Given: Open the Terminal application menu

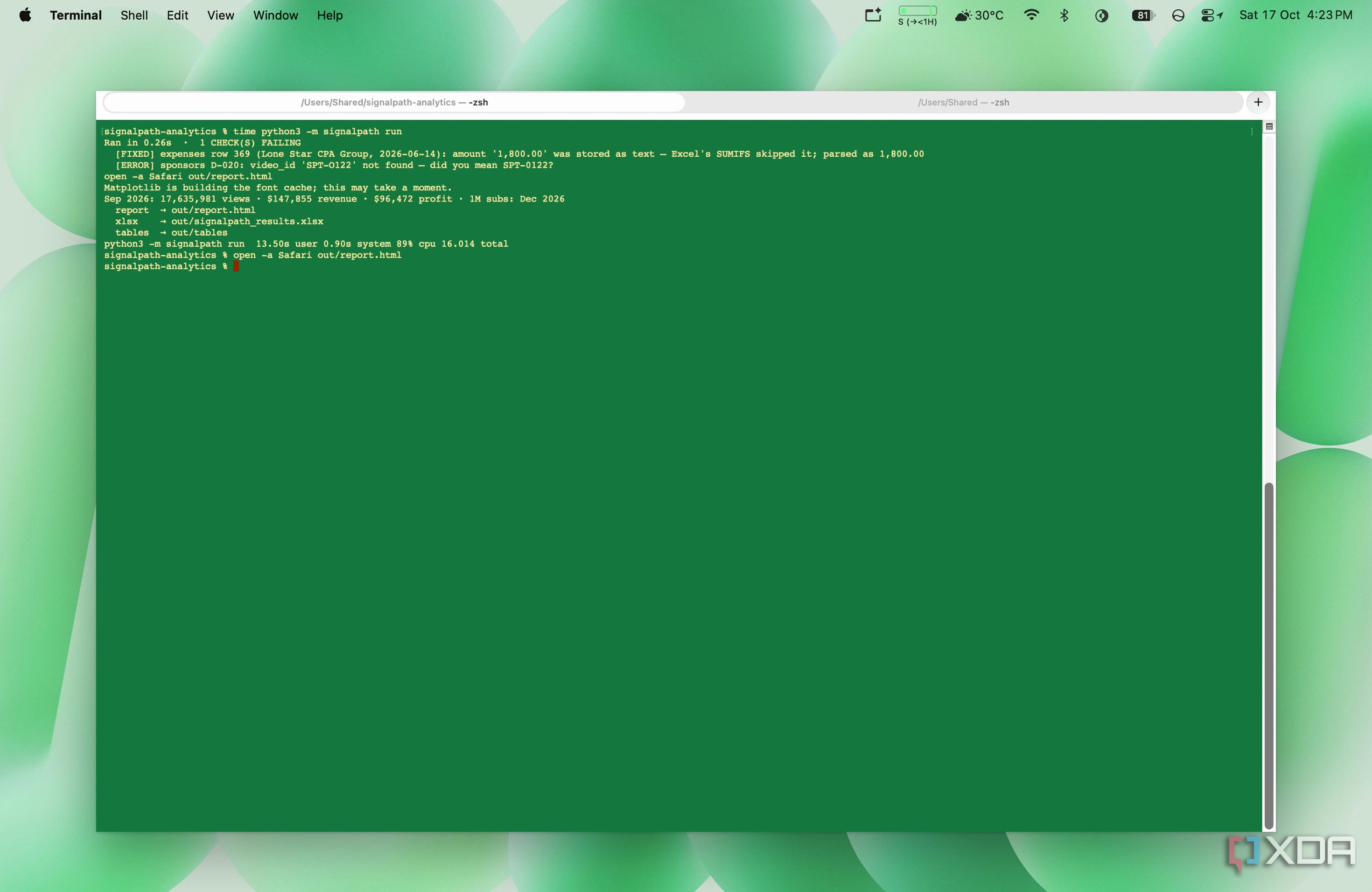Looking at the screenshot, I should 76,15.
